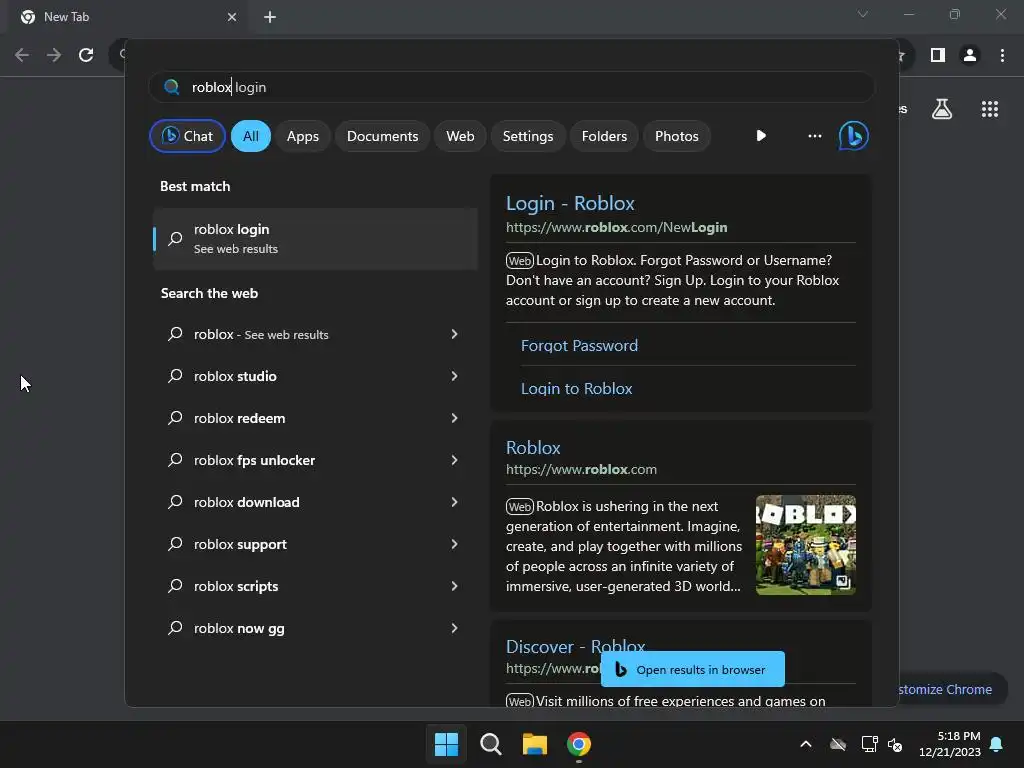Image resolution: width=1024 pixels, height=768 pixels.
Task: Open a new Chrome tab
Action: pos(270,17)
